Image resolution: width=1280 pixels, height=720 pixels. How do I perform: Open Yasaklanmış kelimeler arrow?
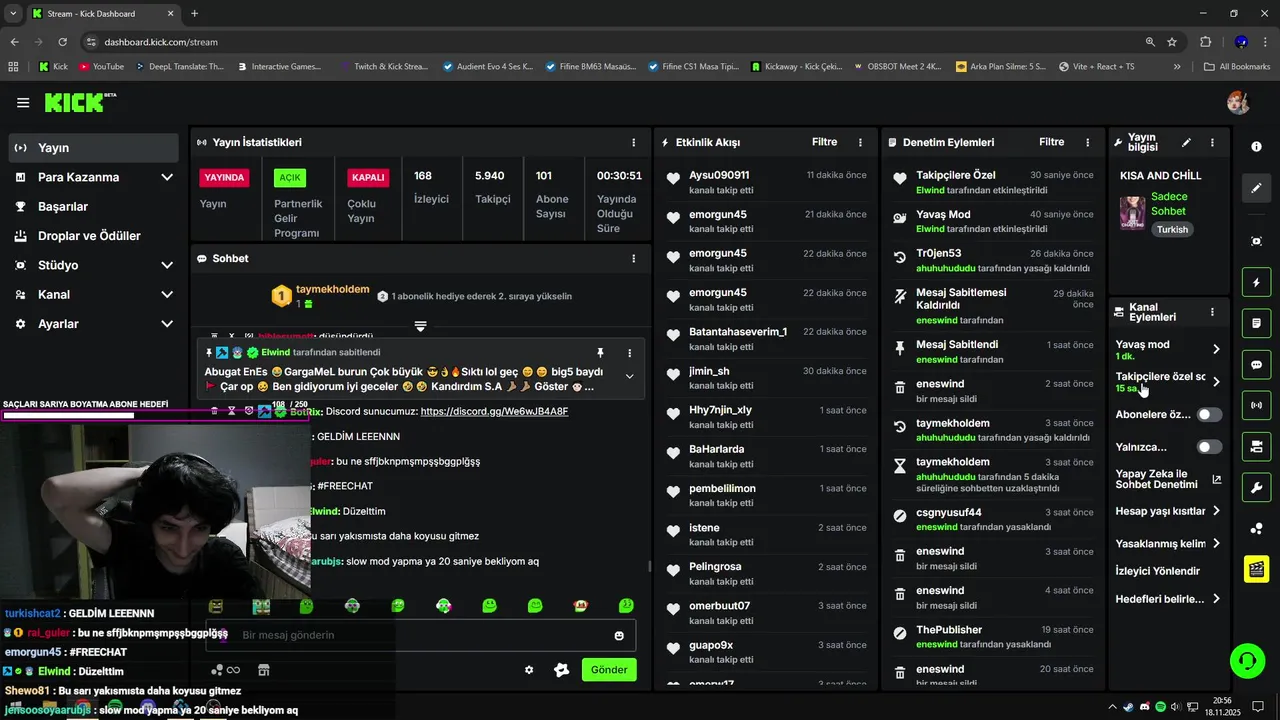pos(1216,544)
